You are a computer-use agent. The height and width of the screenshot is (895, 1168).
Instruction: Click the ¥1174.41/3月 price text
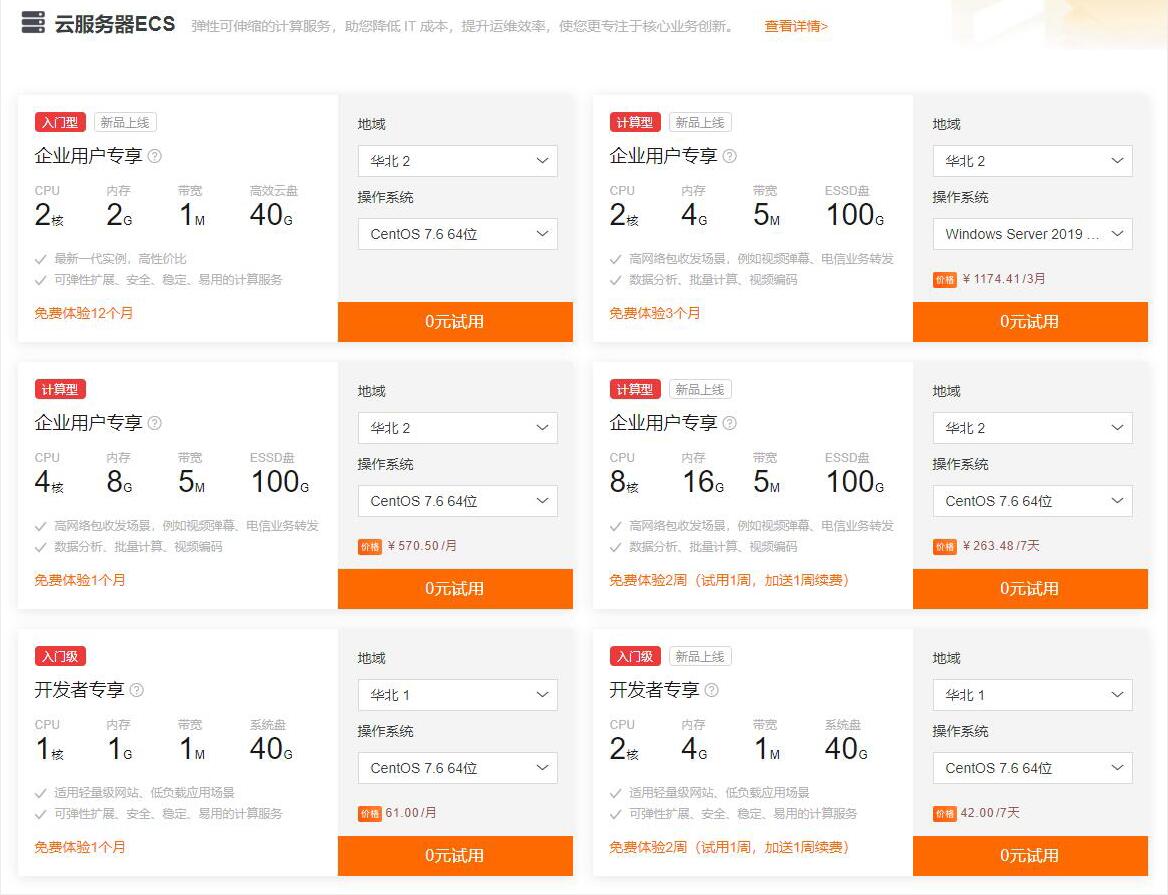click(x=1004, y=279)
